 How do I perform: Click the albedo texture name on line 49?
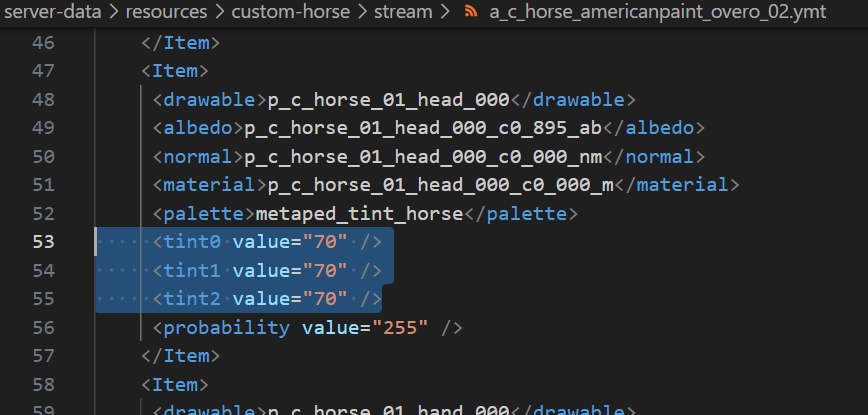[x=423, y=128]
